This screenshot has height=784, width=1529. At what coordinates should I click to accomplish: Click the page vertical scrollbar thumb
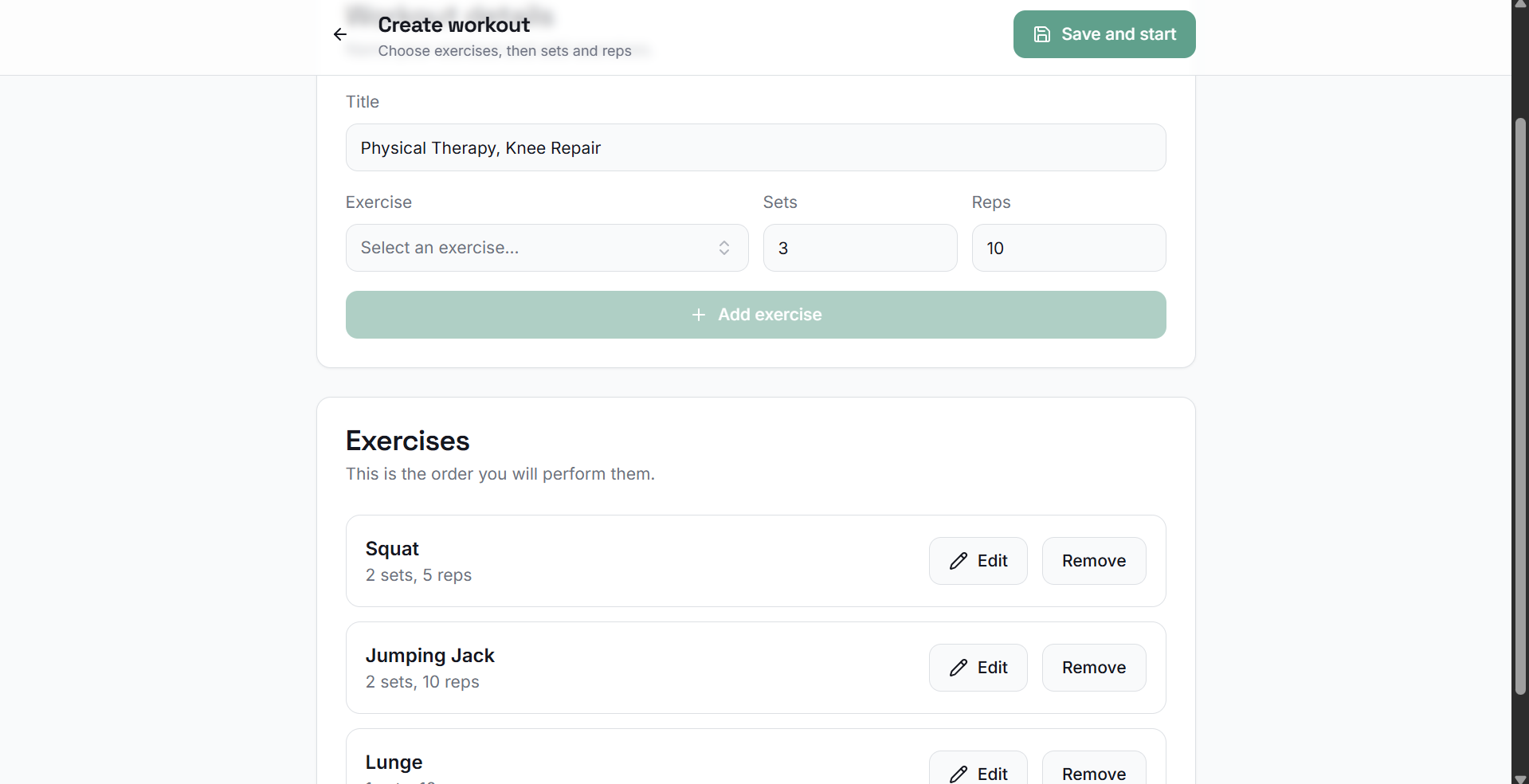(x=1520, y=406)
